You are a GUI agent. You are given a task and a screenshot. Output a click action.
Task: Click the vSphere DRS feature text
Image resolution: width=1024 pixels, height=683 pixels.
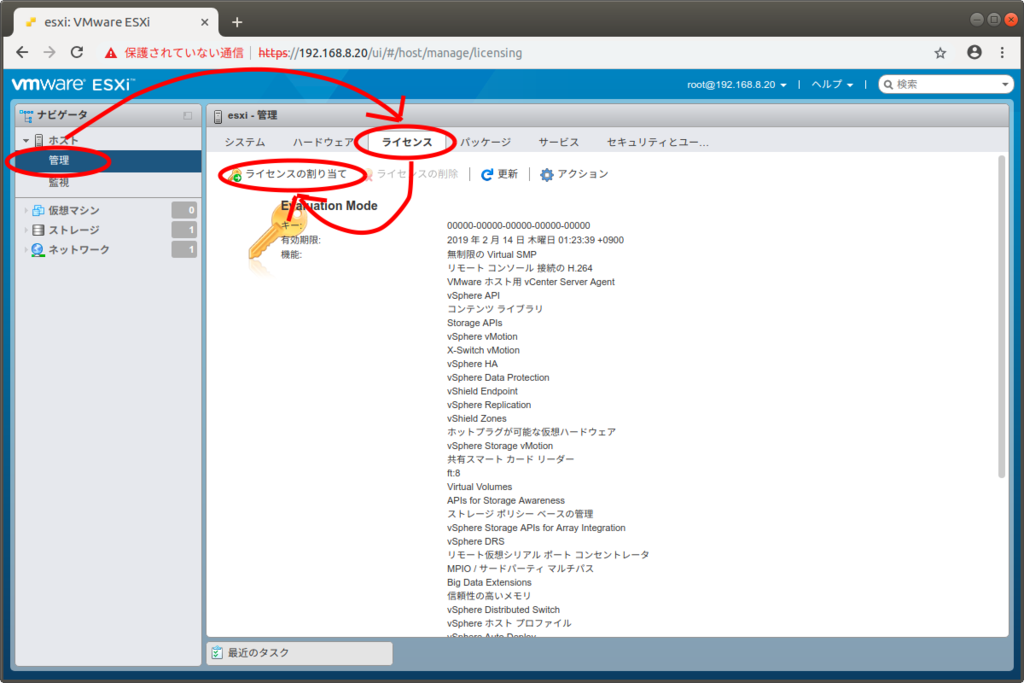(x=475, y=541)
